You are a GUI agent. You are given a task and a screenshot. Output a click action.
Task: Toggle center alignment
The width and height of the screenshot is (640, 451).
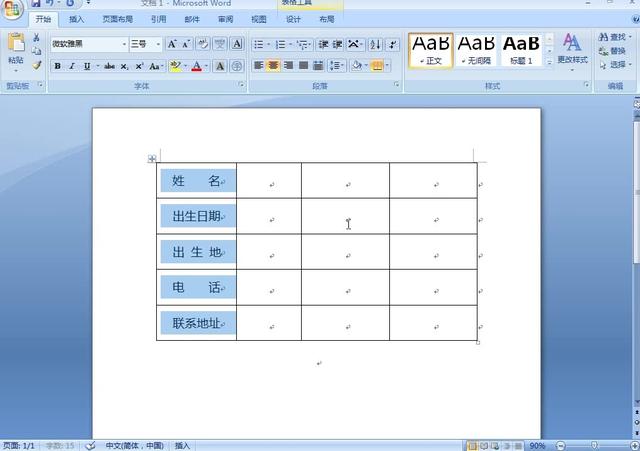[273, 66]
